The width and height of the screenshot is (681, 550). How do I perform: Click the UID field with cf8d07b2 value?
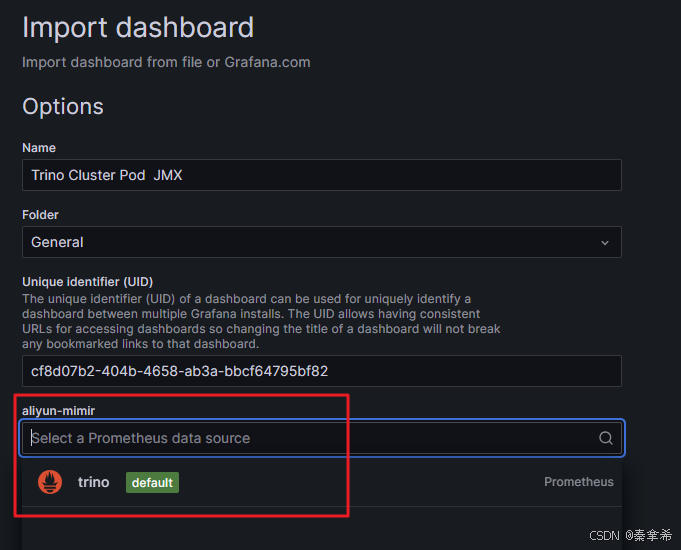[x=322, y=371]
